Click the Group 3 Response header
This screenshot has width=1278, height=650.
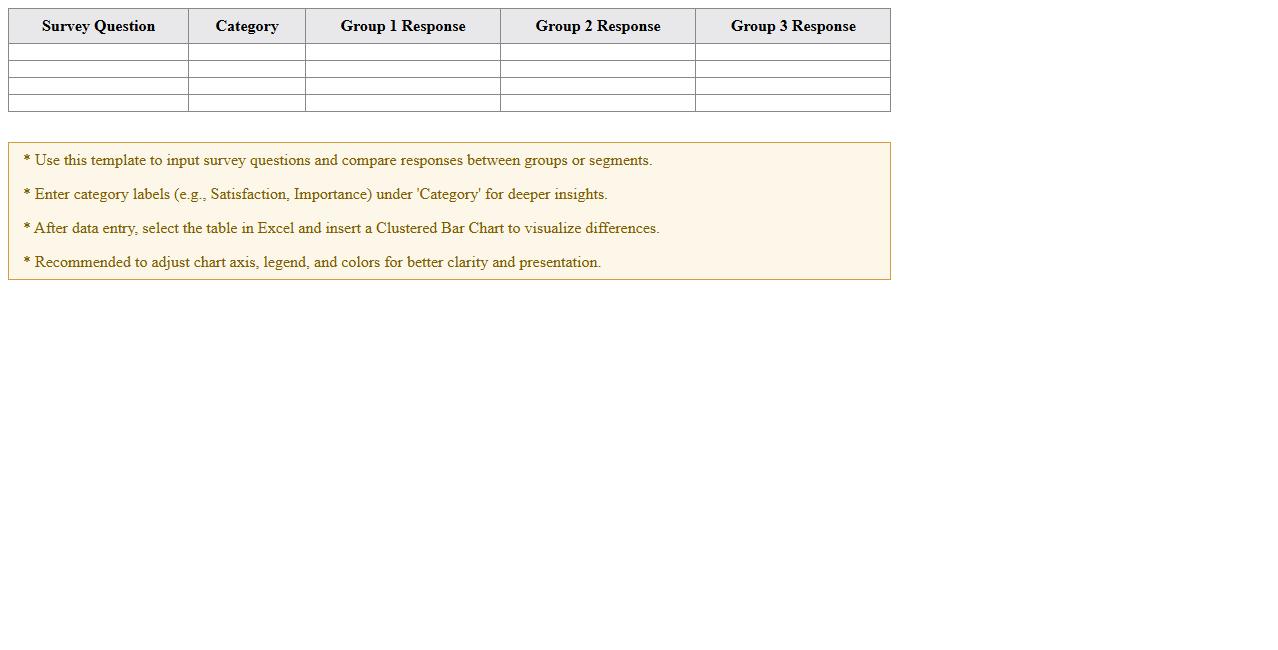(x=792, y=26)
